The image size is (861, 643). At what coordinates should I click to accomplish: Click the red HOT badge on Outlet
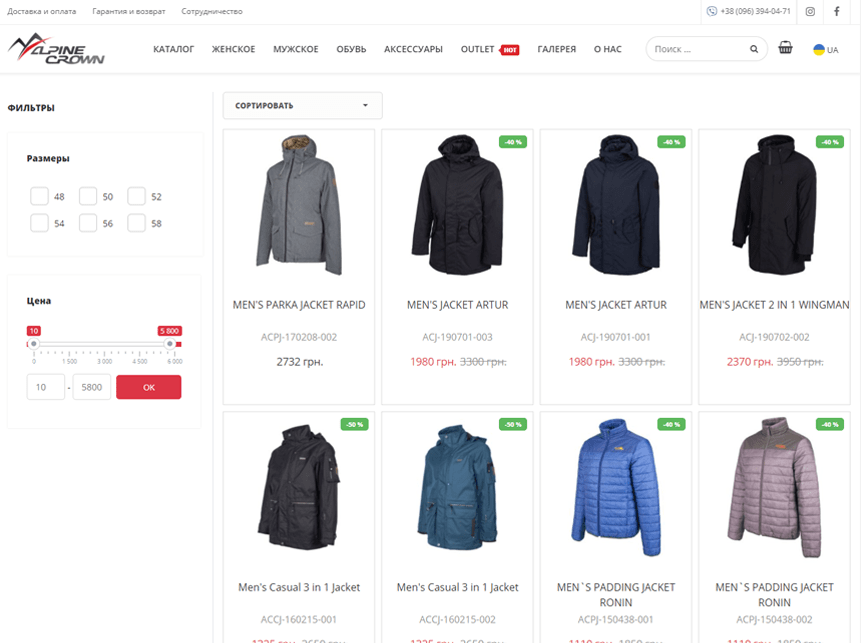[x=510, y=50]
